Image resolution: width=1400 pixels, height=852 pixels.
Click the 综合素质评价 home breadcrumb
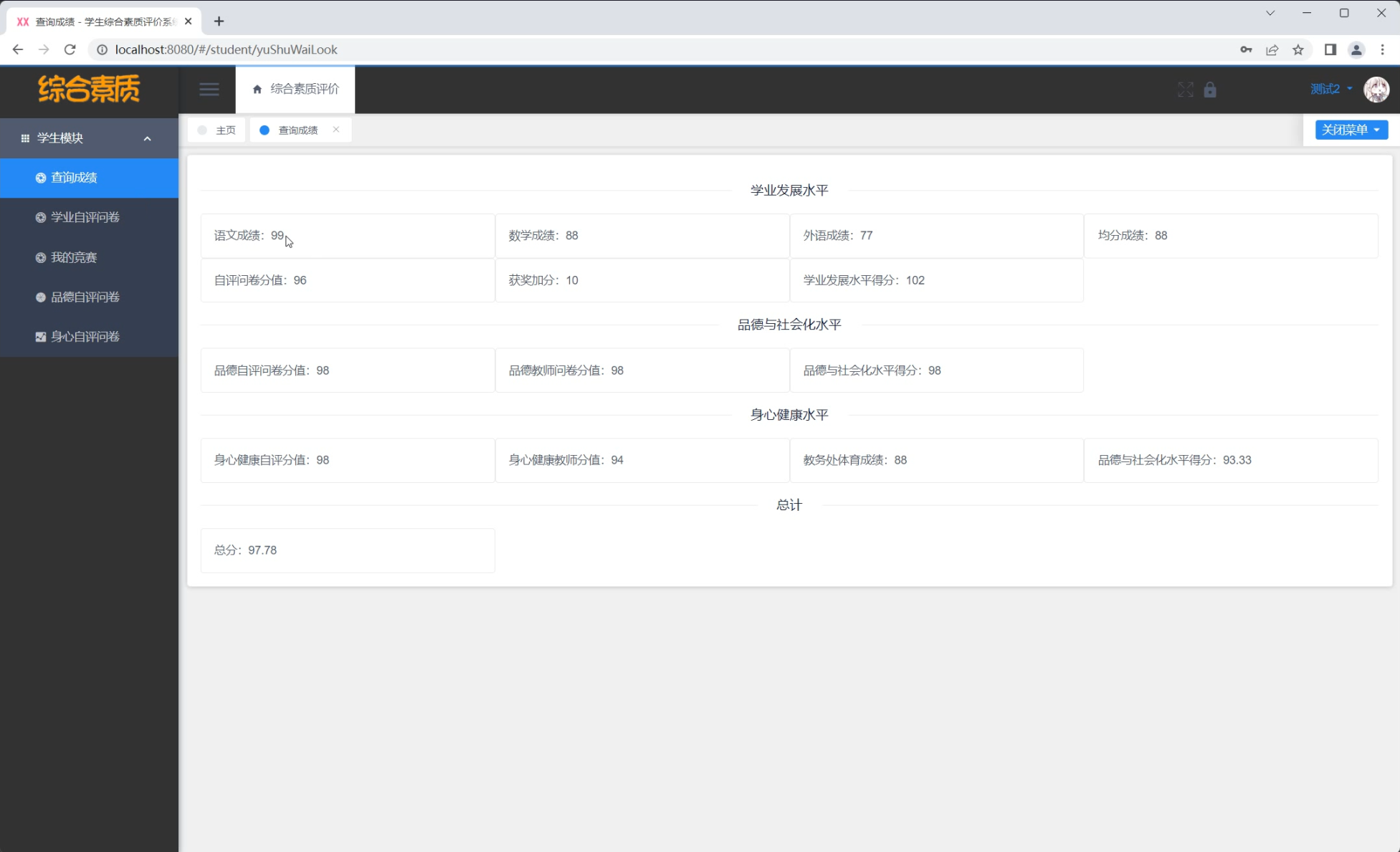(295, 89)
